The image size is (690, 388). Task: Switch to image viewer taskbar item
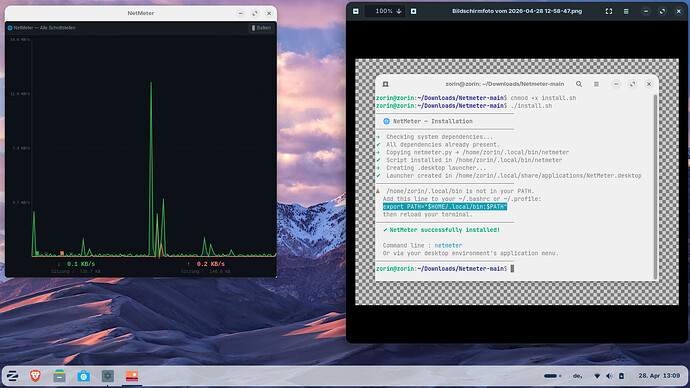132,376
